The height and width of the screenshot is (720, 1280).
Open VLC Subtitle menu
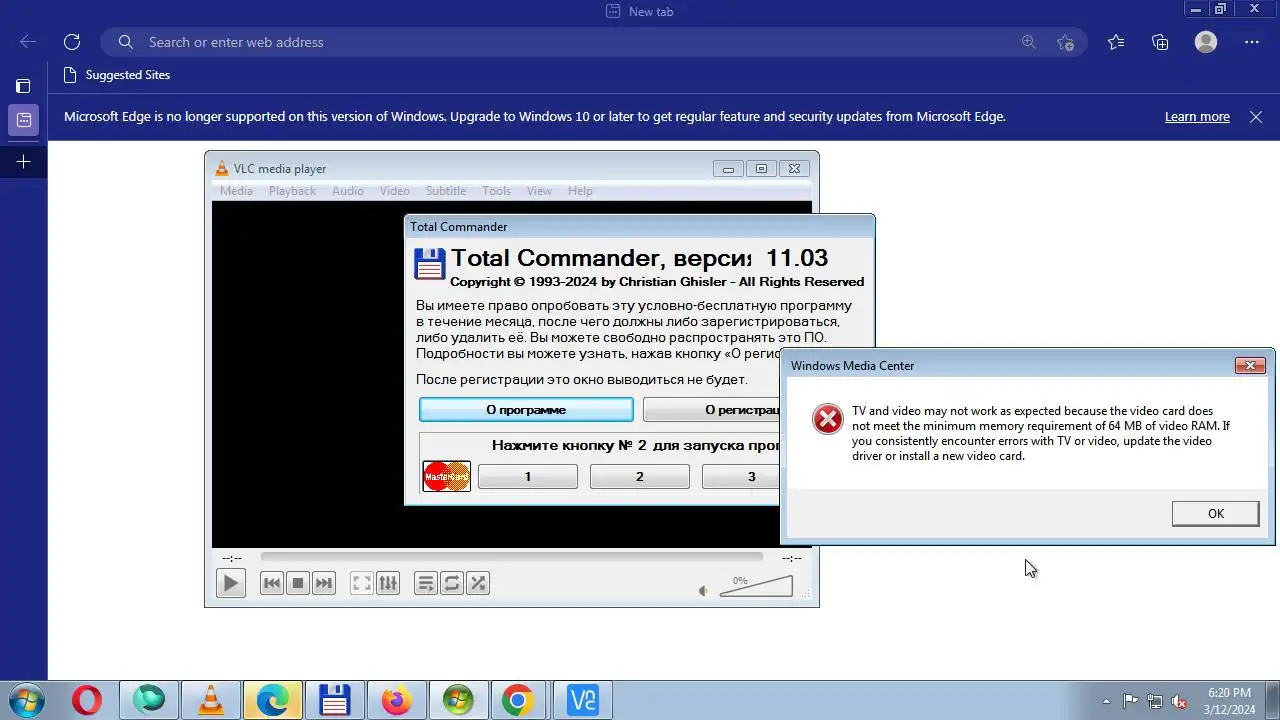pos(446,191)
